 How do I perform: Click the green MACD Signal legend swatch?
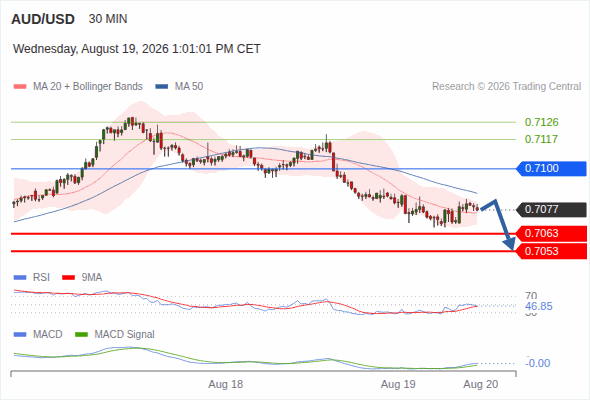pyautogui.click(x=81, y=335)
